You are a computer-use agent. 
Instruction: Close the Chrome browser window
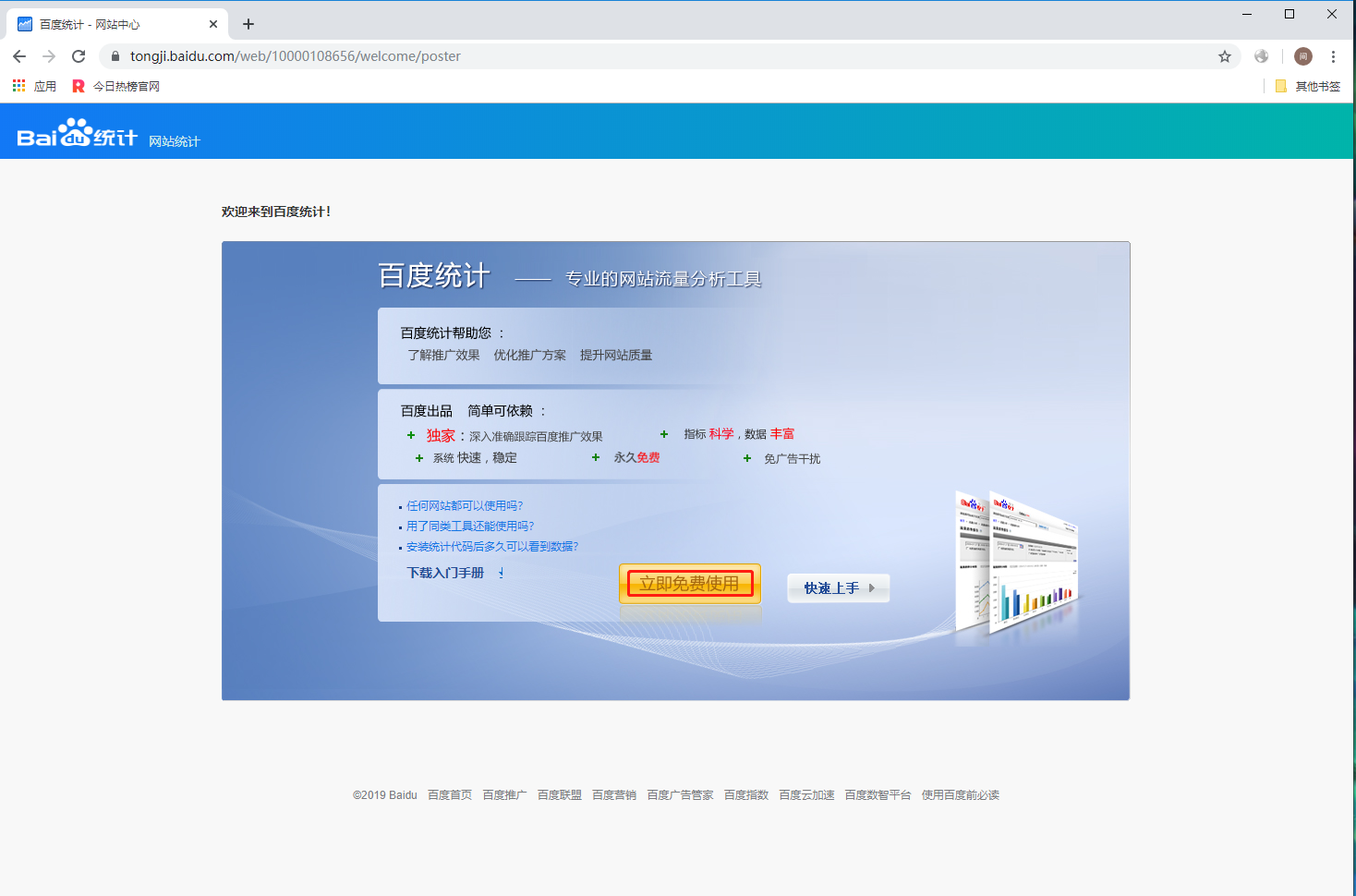click(1332, 14)
